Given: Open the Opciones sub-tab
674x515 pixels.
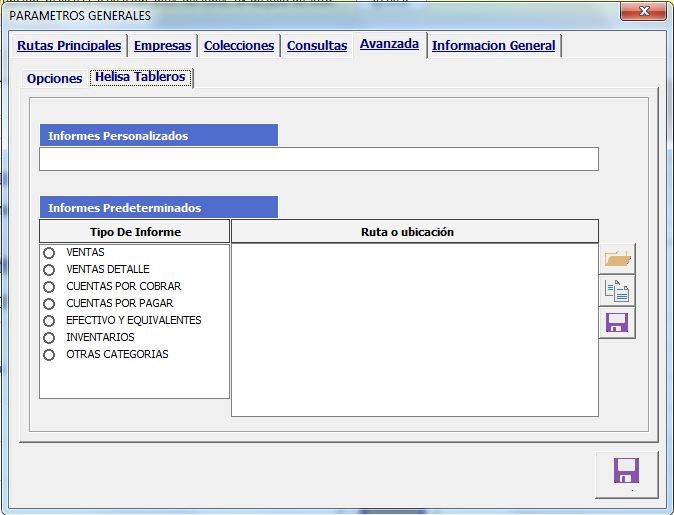Looking at the screenshot, I should click(54, 78).
